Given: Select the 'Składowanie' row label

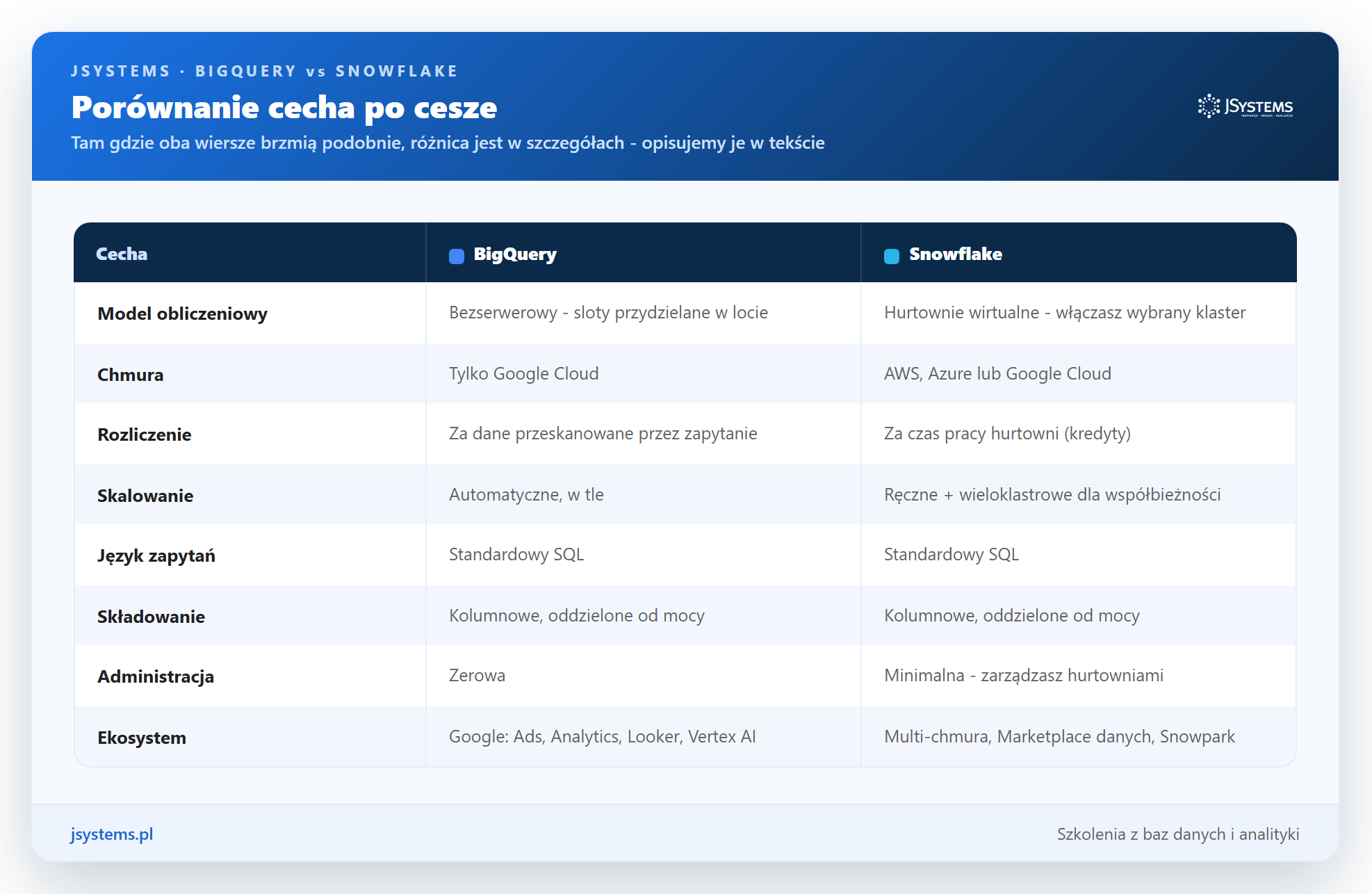Looking at the screenshot, I should tap(151, 617).
